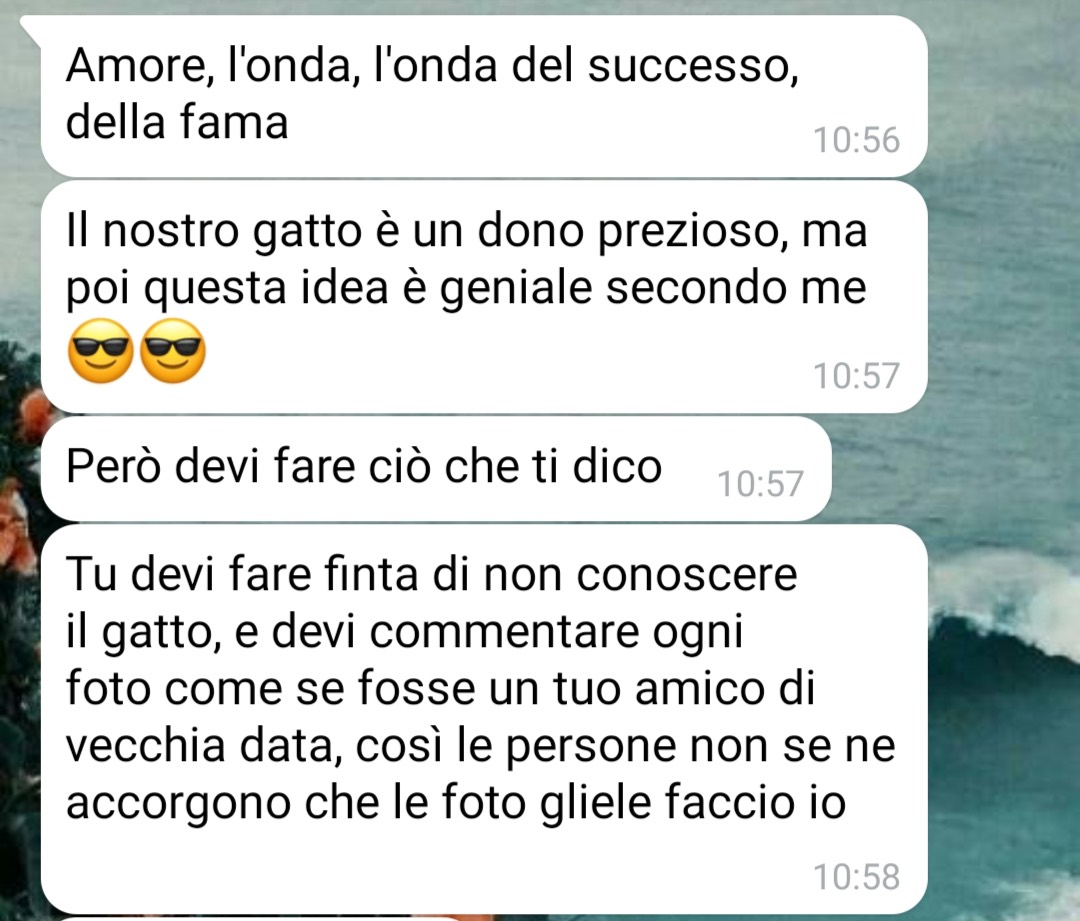Select the message beginning 'Tu devi fare finta'
Viewport: 1080px width, 921px height.
point(484,719)
